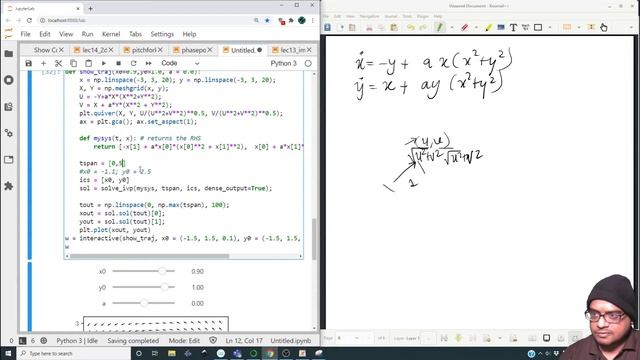Close the Show Cr tab

coord(62,50)
